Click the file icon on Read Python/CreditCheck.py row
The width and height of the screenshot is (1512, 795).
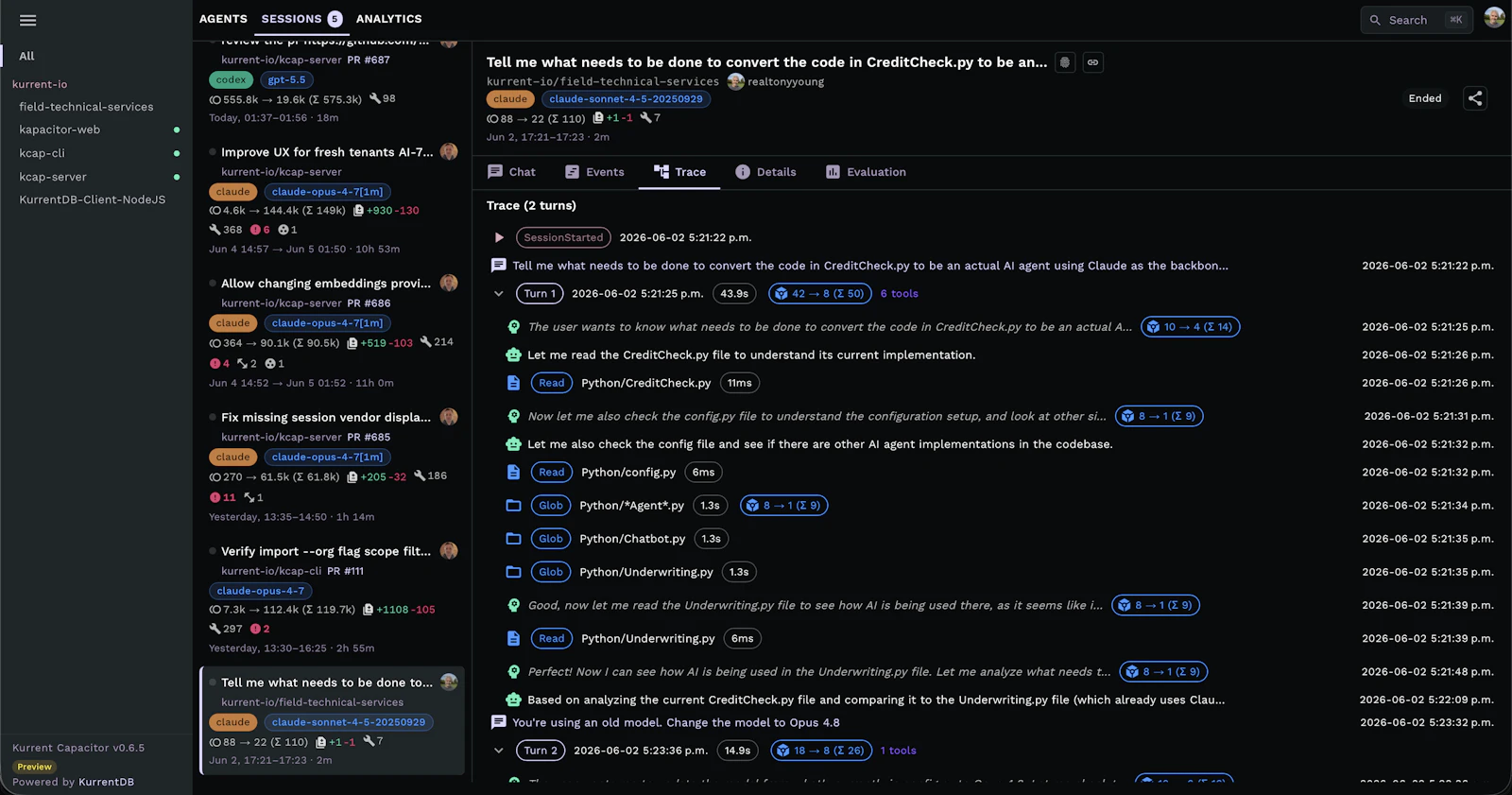(x=513, y=383)
